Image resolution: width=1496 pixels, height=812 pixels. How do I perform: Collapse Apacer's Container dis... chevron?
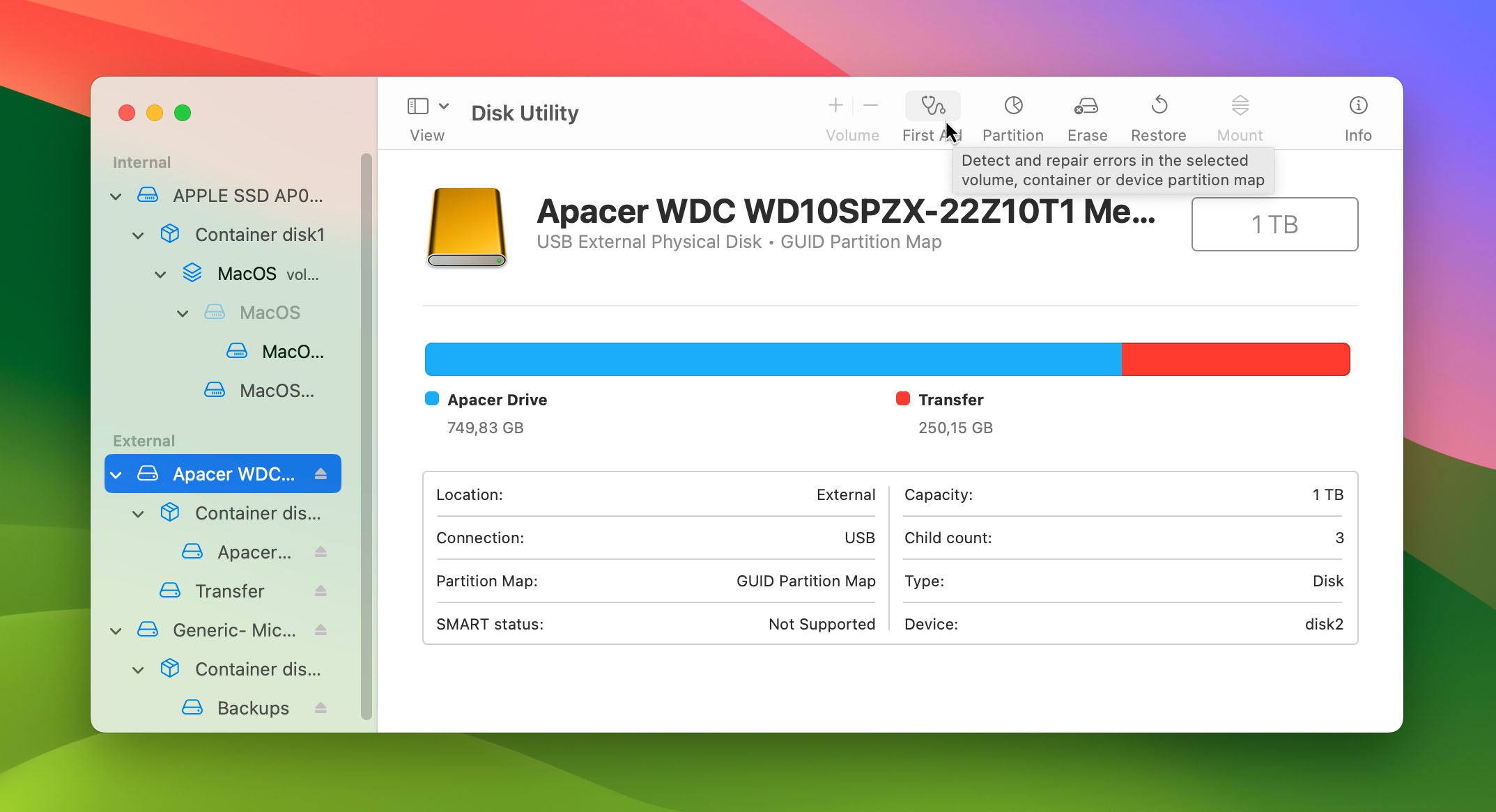coord(138,514)
